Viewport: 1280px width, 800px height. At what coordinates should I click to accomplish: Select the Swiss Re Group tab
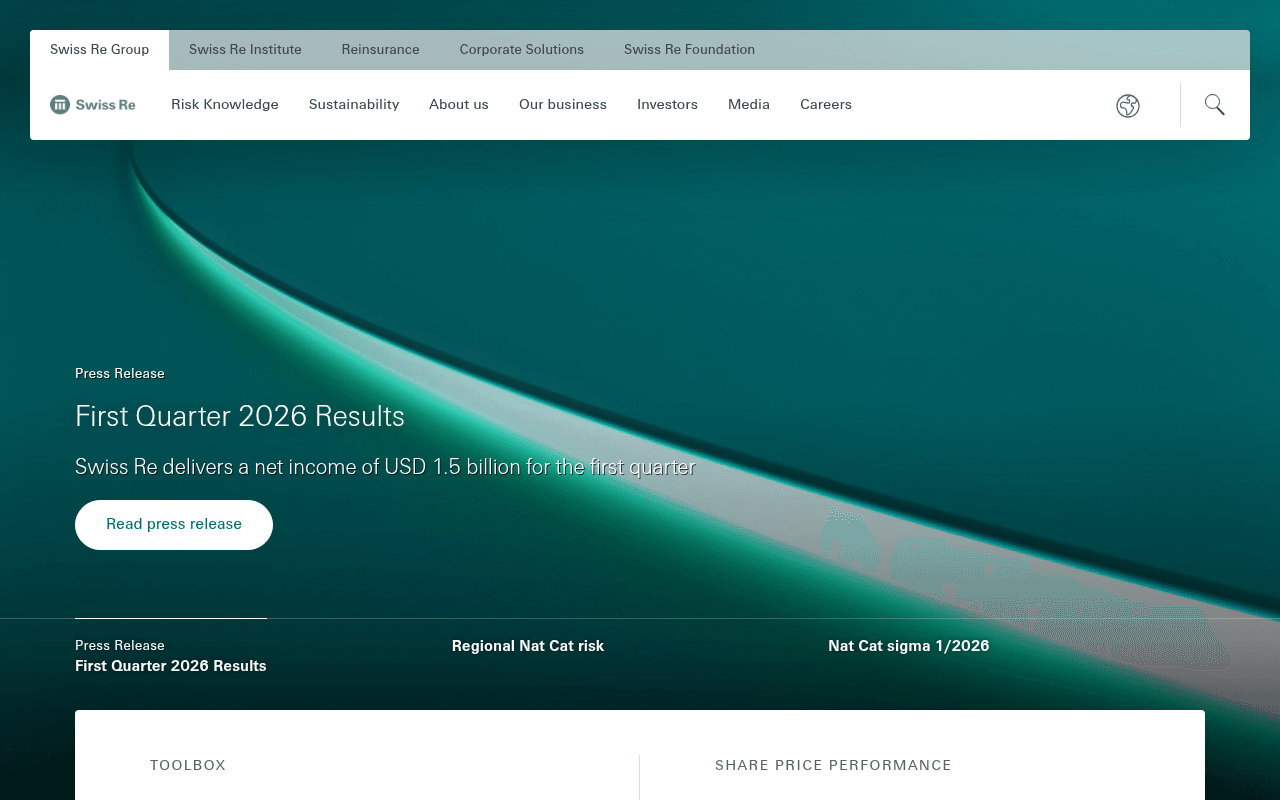tap(100, 50)
